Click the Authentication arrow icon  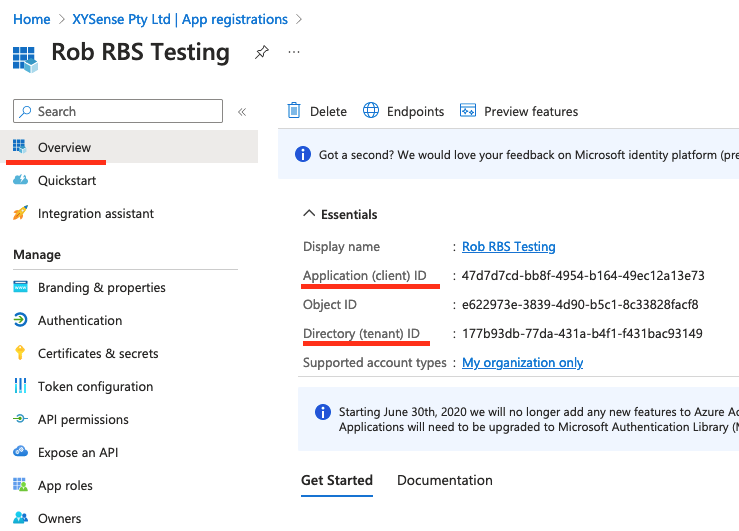tap(20, 320)
